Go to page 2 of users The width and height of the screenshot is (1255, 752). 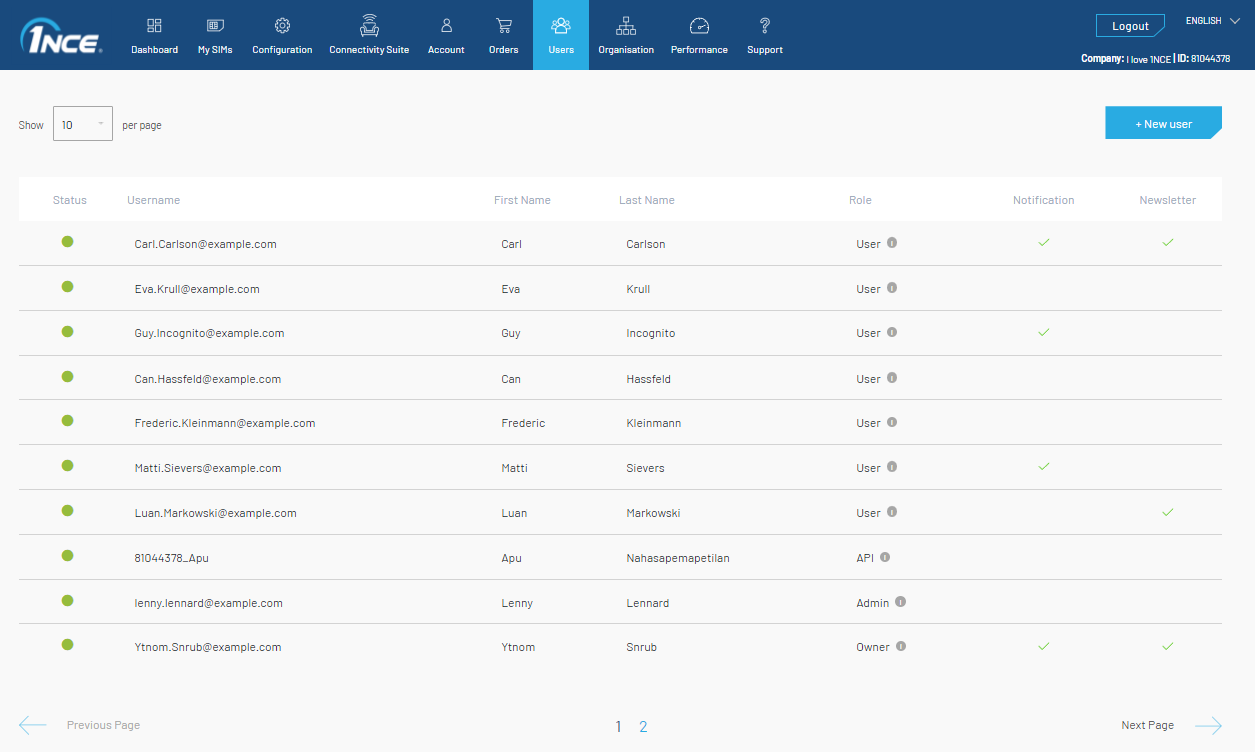[x=643, y=727]
